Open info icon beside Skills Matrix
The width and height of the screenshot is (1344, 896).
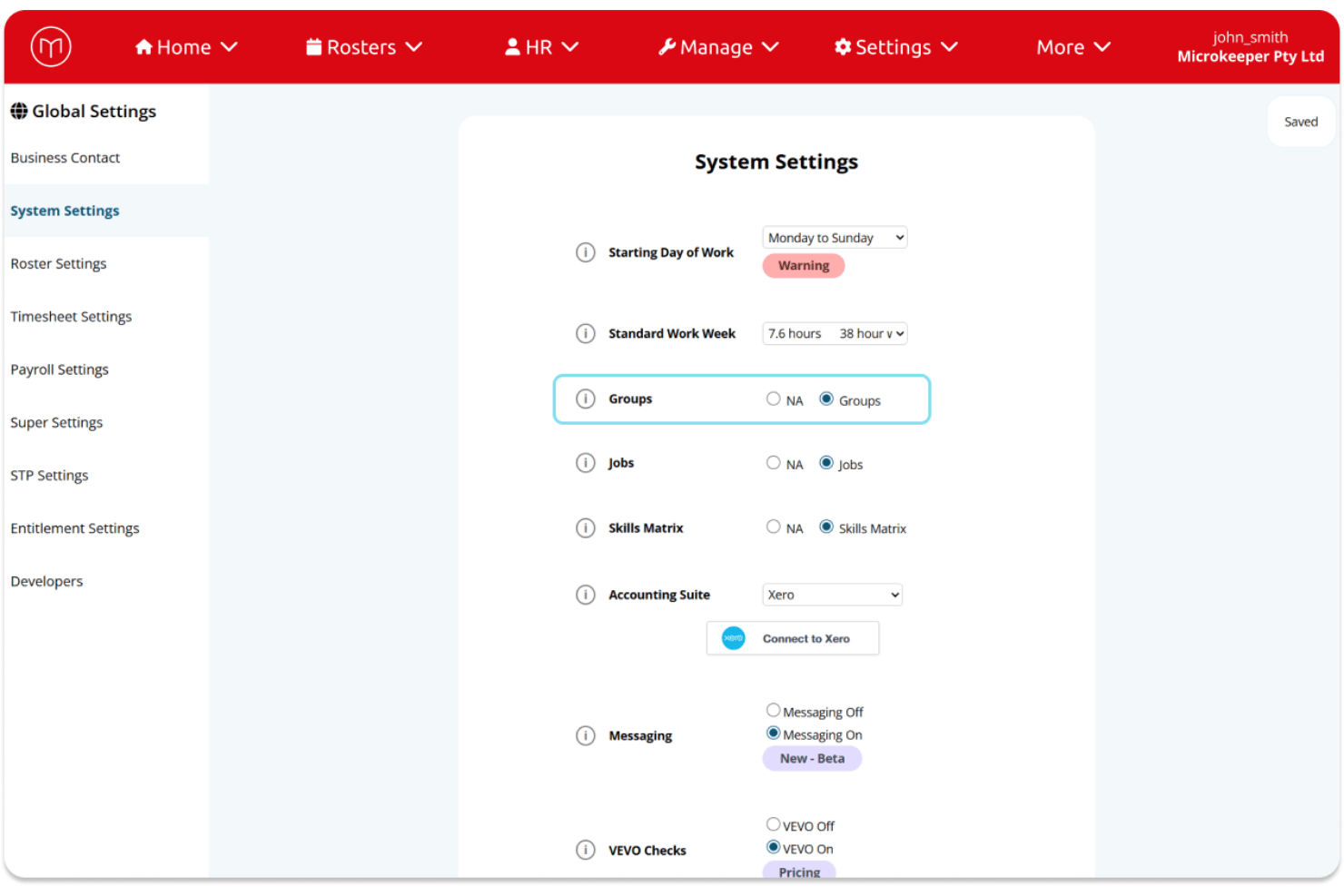tap(586, 528)
